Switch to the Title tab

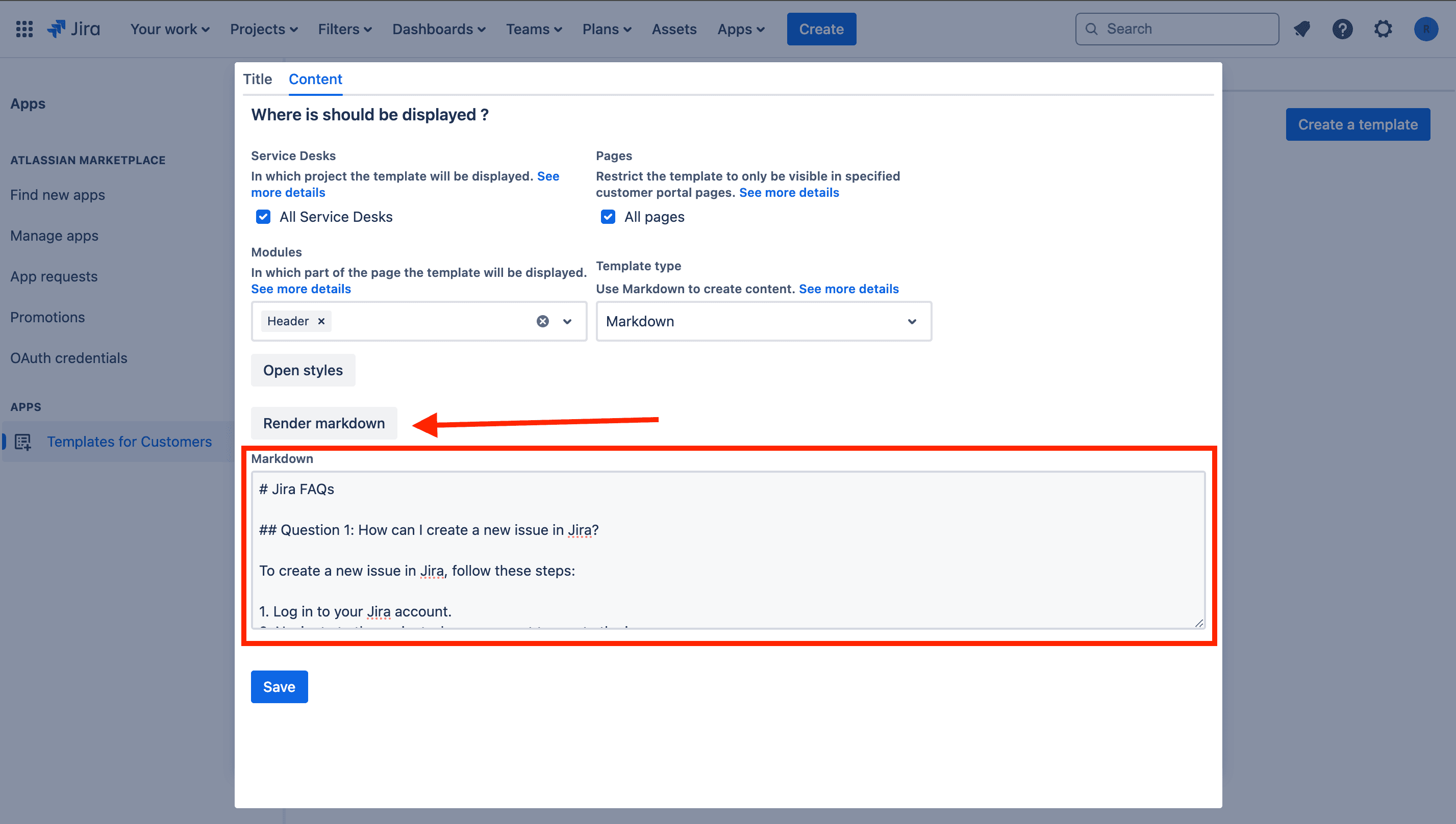pyautogui.click(x=257, y=79)
